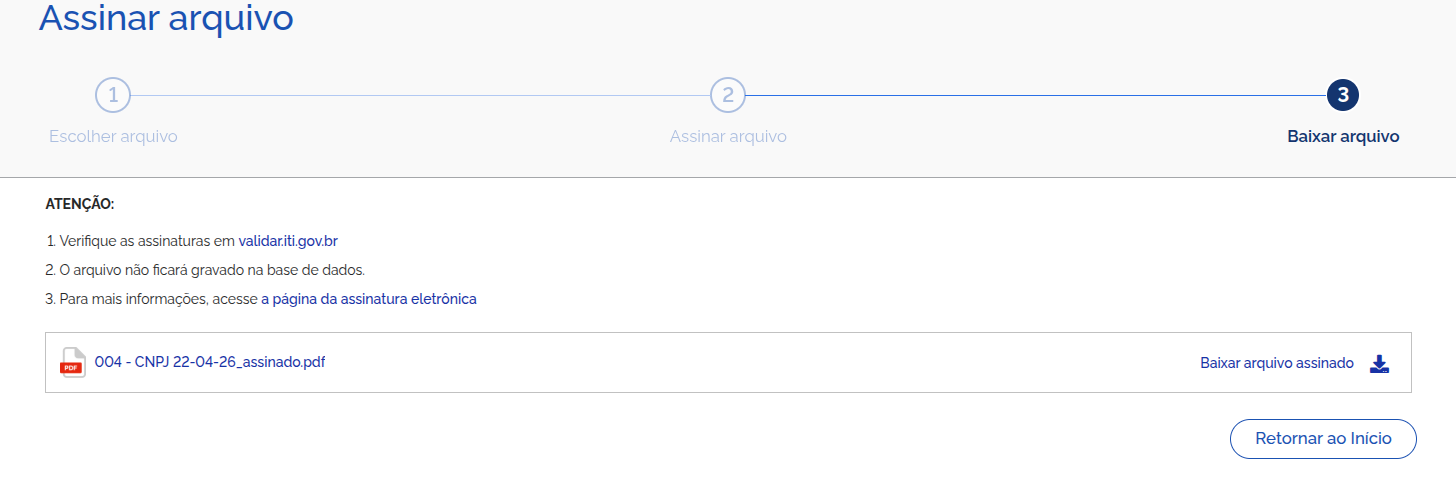Screen dimensions: 1456x497
Task: Click the Assinar arquivo page heading
Action: (166, 18)
